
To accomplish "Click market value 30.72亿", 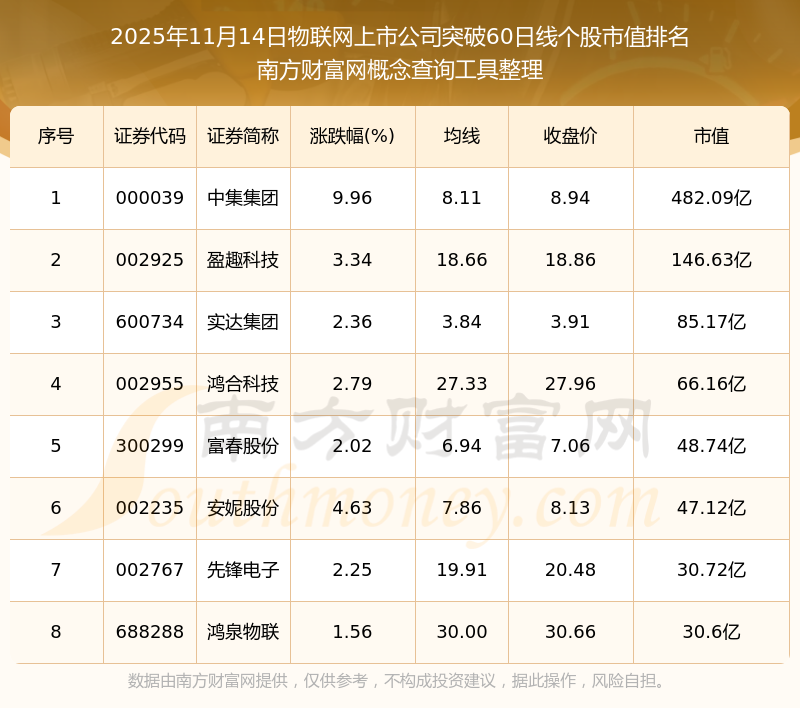I will (711, 570).
